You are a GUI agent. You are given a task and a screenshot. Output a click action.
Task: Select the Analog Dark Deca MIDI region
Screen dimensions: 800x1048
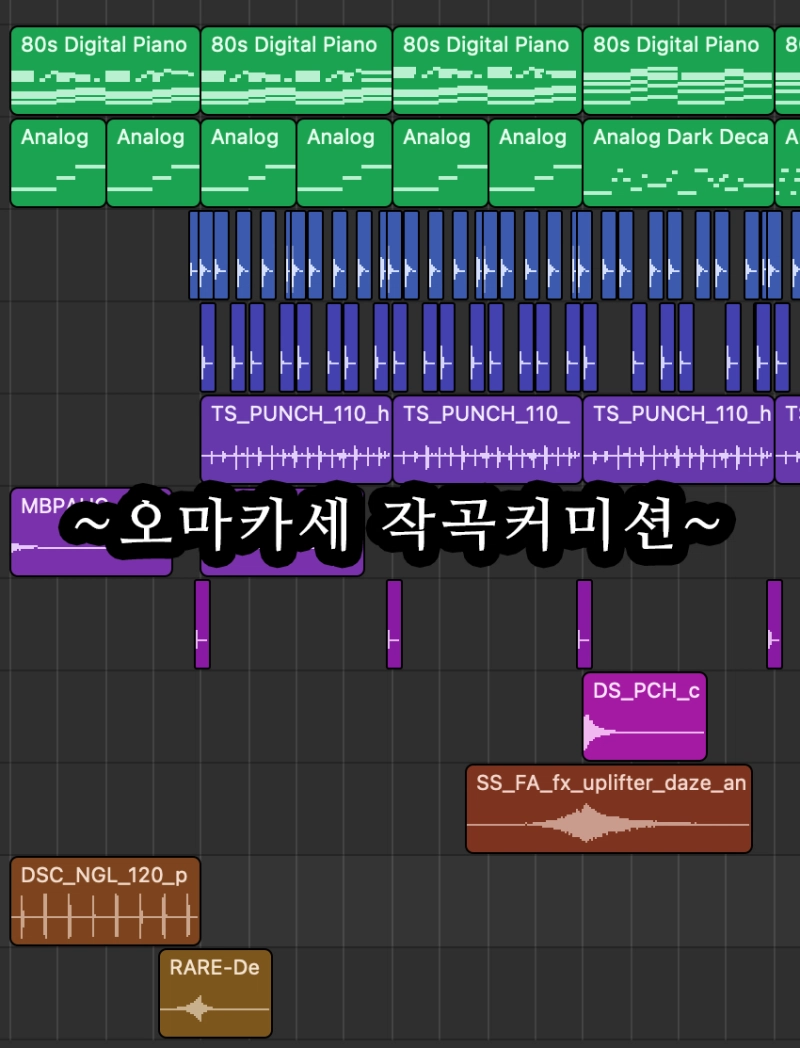coord(679,163)
